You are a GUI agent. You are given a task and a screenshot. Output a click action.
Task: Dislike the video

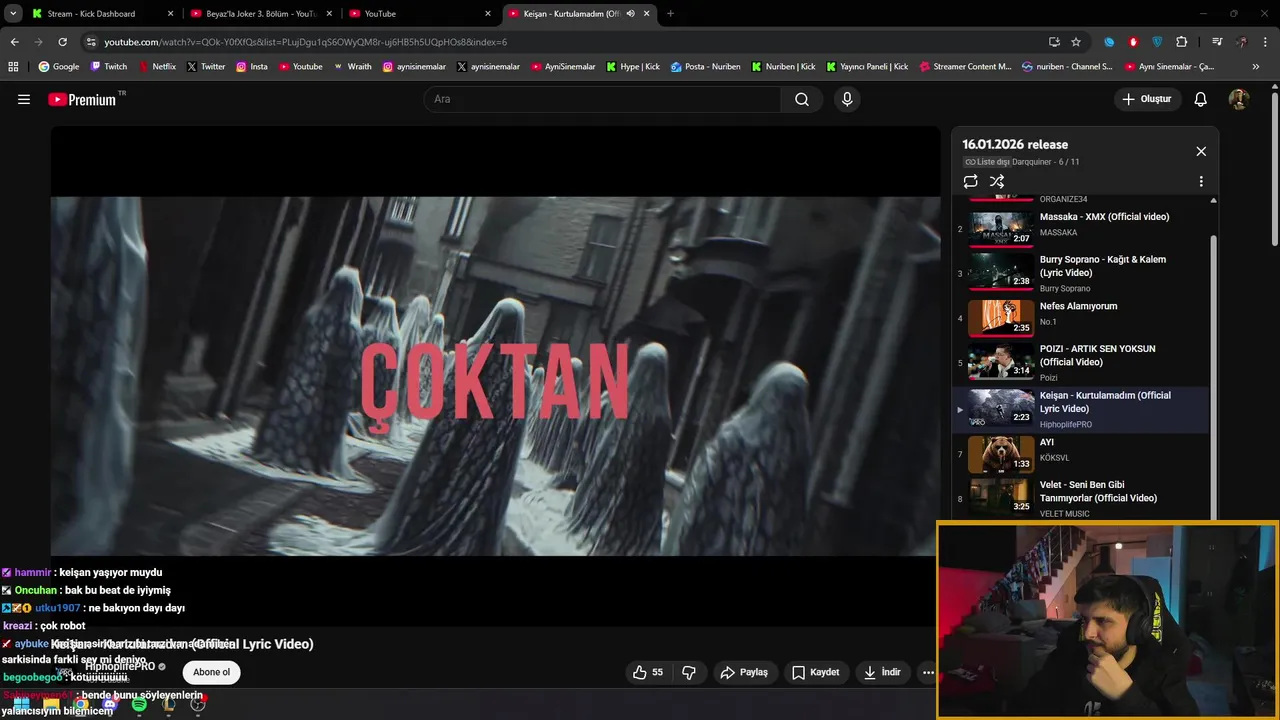689,672
